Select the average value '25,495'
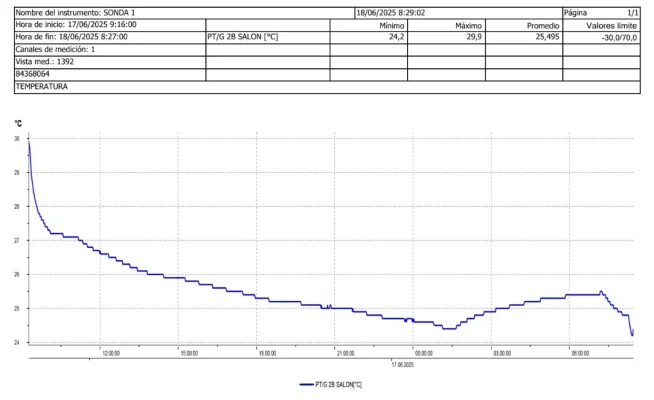This screenshot has width=654, height=400. [x=547, y=37]
